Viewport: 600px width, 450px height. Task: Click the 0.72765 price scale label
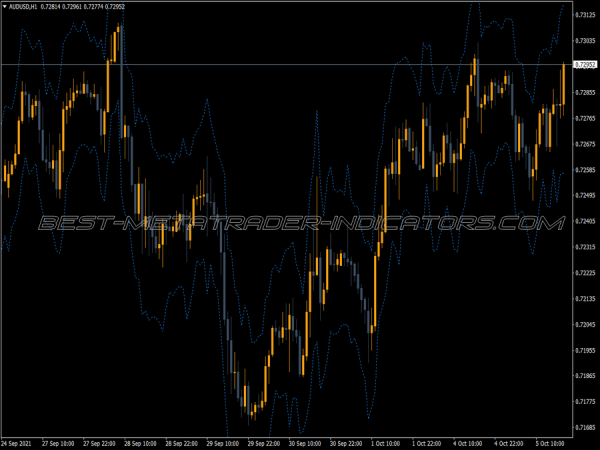[x=585, y=118]
